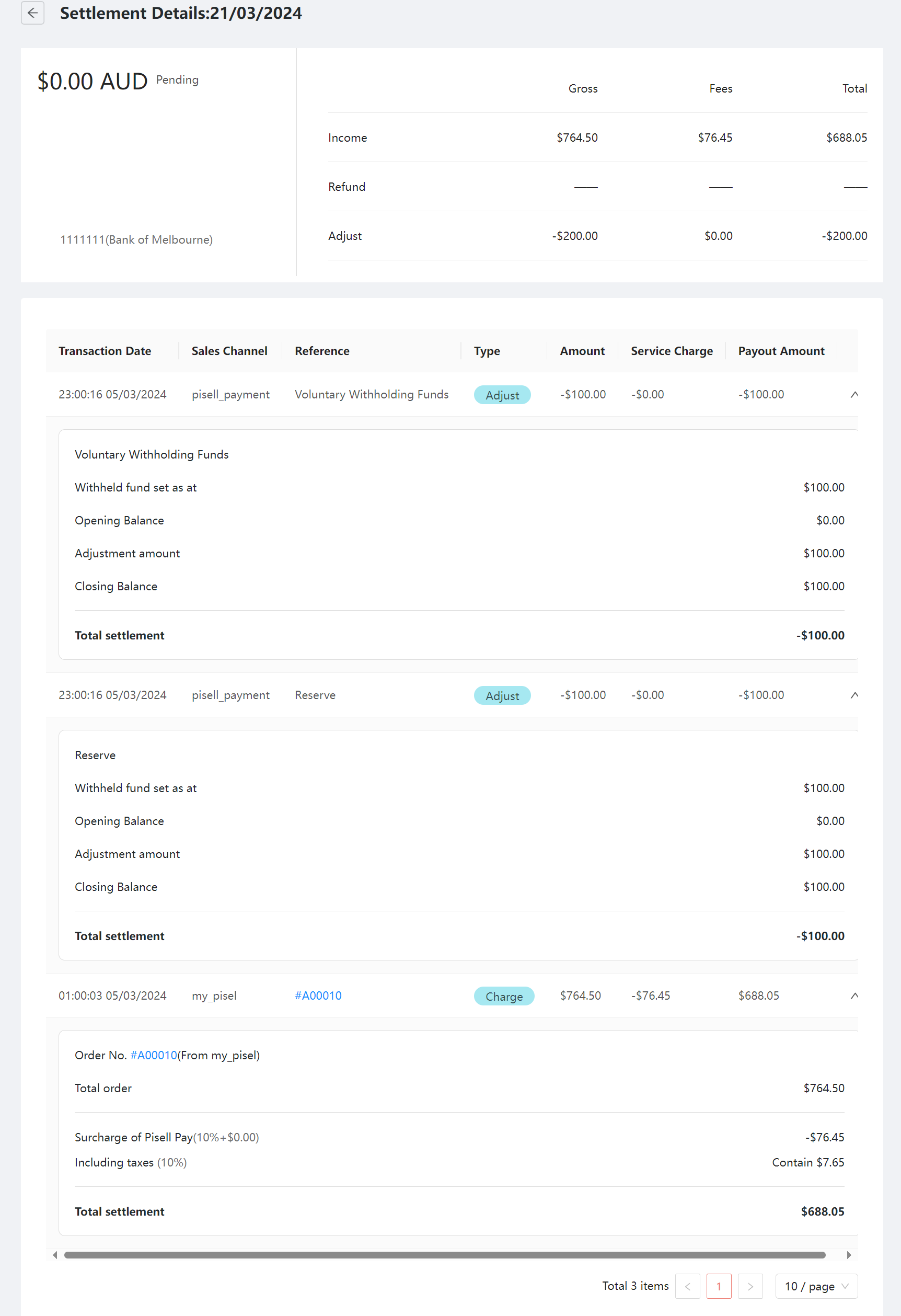Go back using the arrow icon
This screenshot has width=901, height=1316.
(32, 13)
